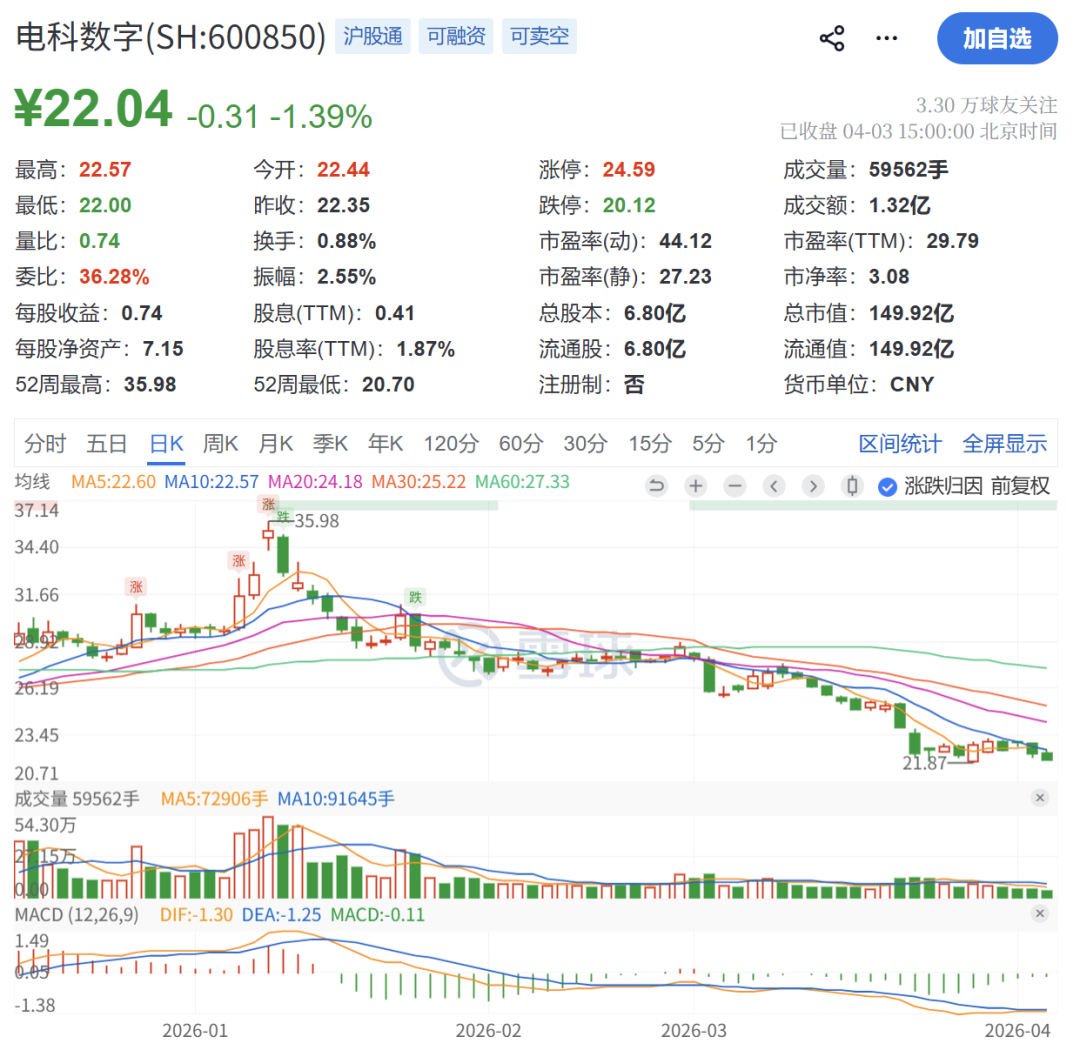Select the 周K weekly chart tab
The height and width of the screenshot is (1057, 1080).
pos(220,443)
